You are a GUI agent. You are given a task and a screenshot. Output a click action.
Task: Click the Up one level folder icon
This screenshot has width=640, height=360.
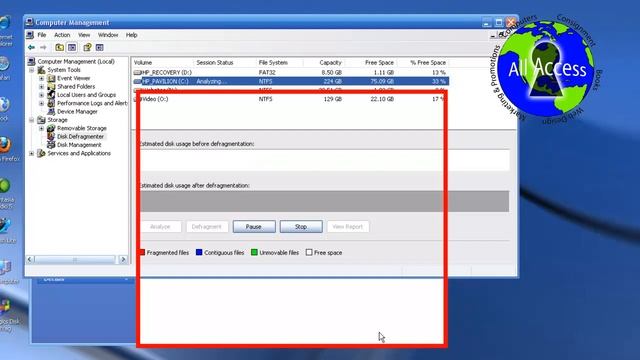pyautogui.click(x=60, y=48)
